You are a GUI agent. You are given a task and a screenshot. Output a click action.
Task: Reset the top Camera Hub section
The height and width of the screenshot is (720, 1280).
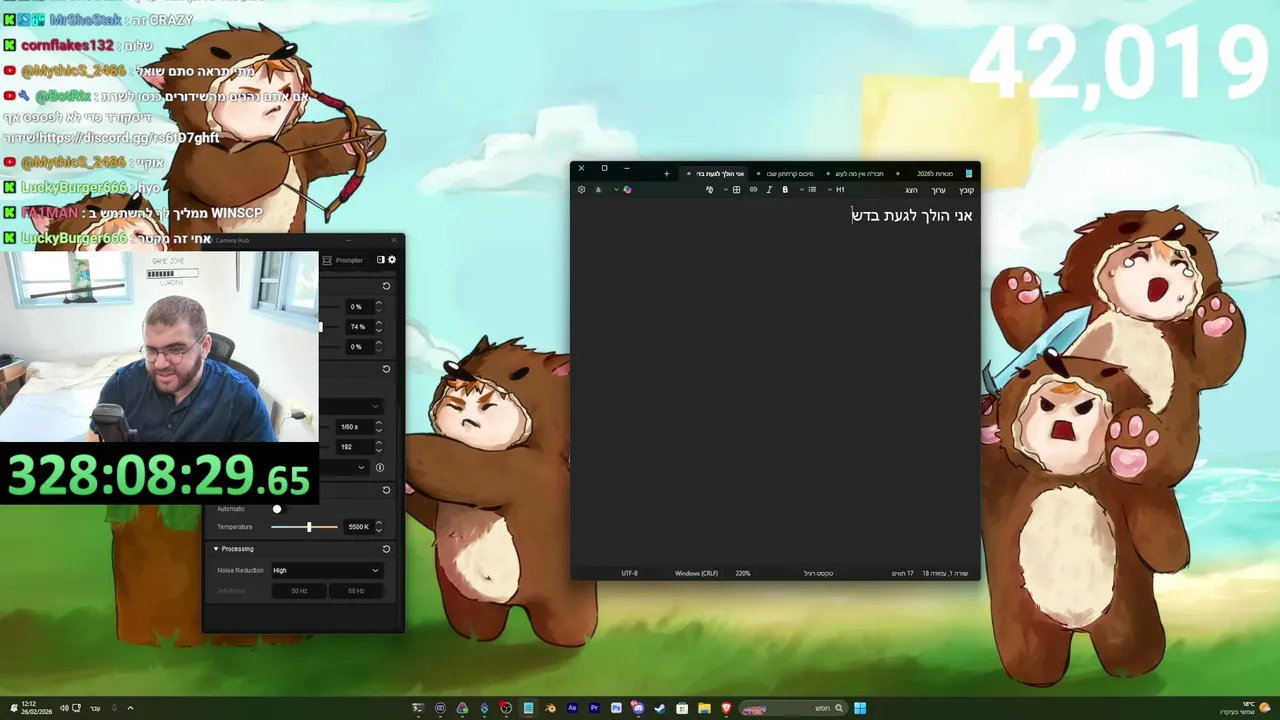tap(386, 286)
